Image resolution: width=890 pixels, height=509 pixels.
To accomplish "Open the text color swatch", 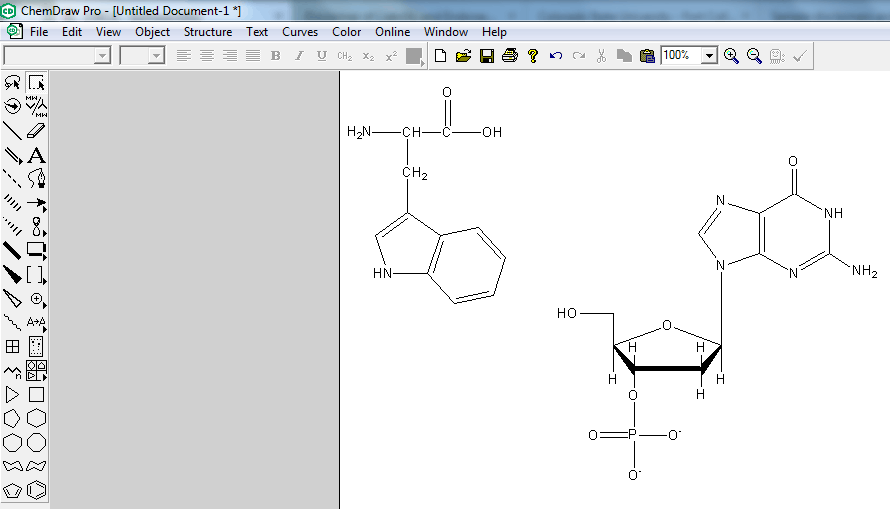I will 414,56.
